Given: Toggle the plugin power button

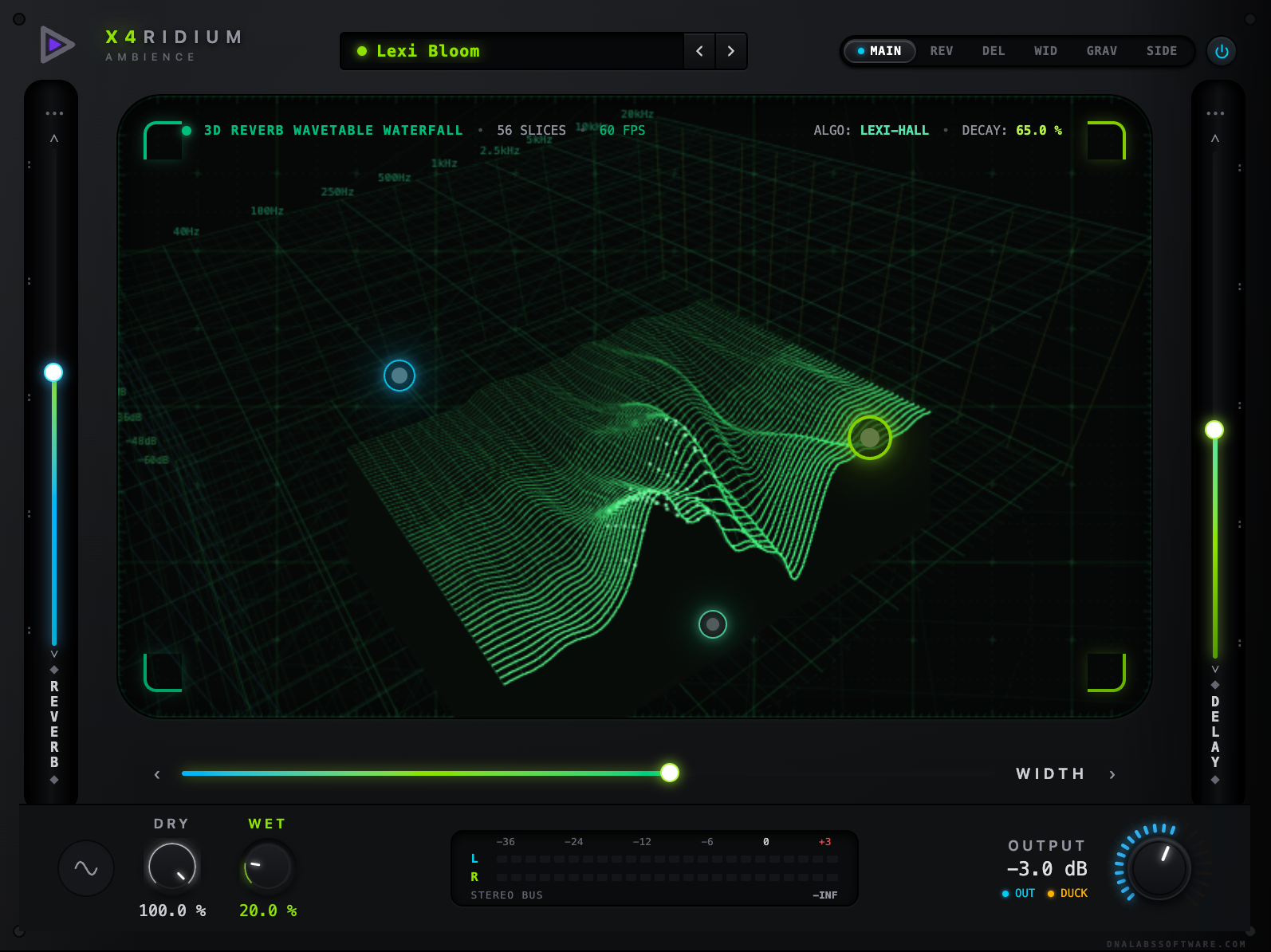Looking at the screenshot, I should [1222, 51].
